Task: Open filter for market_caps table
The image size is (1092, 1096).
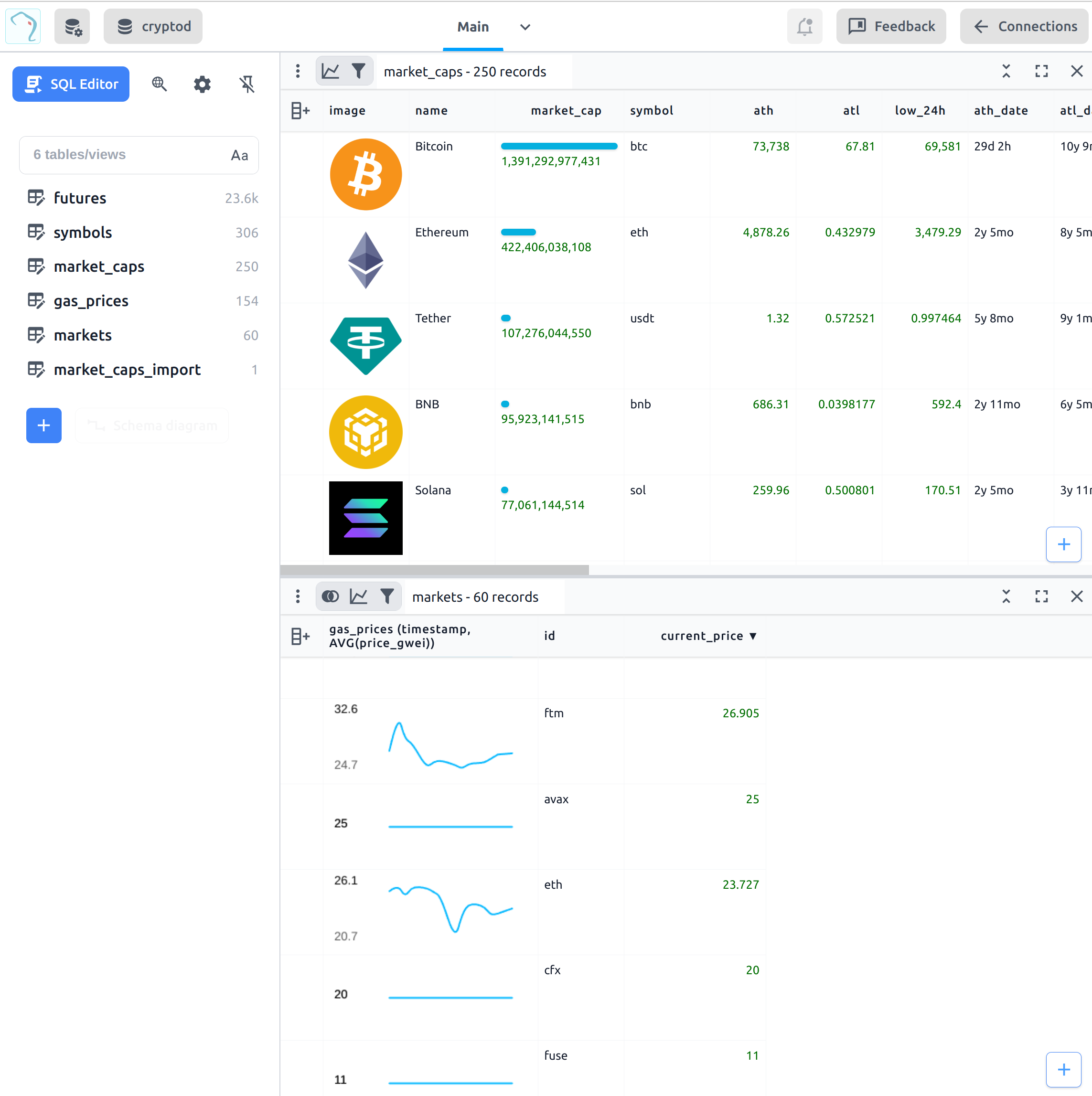Action: click(359, 72)
